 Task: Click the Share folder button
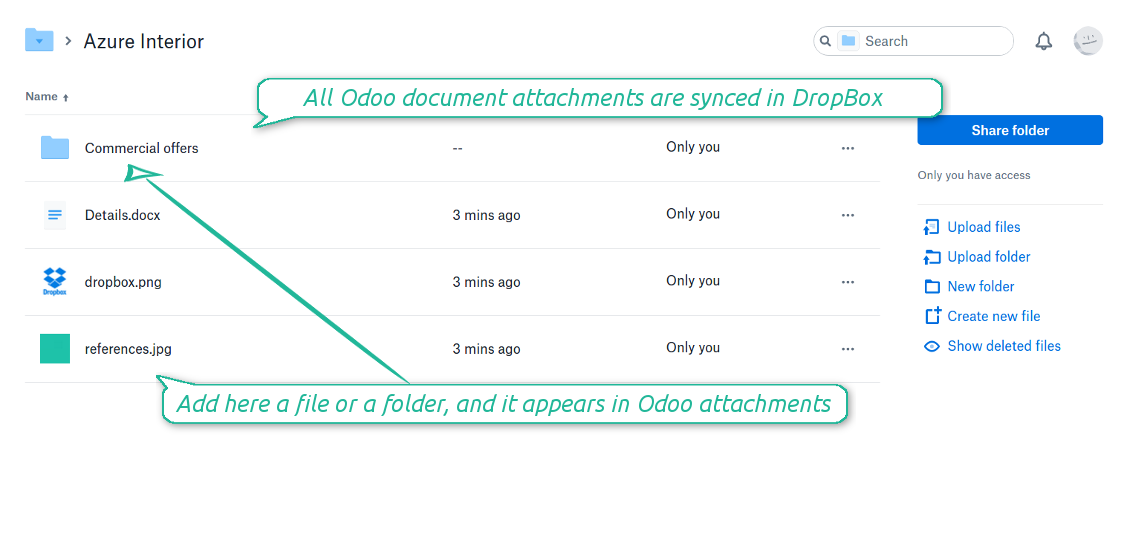click(x=1010, y=130)
